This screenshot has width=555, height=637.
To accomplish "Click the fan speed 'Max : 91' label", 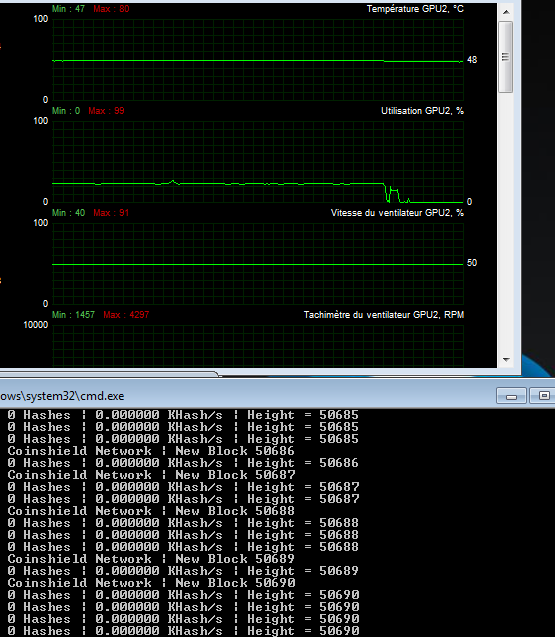I will 111,213.
